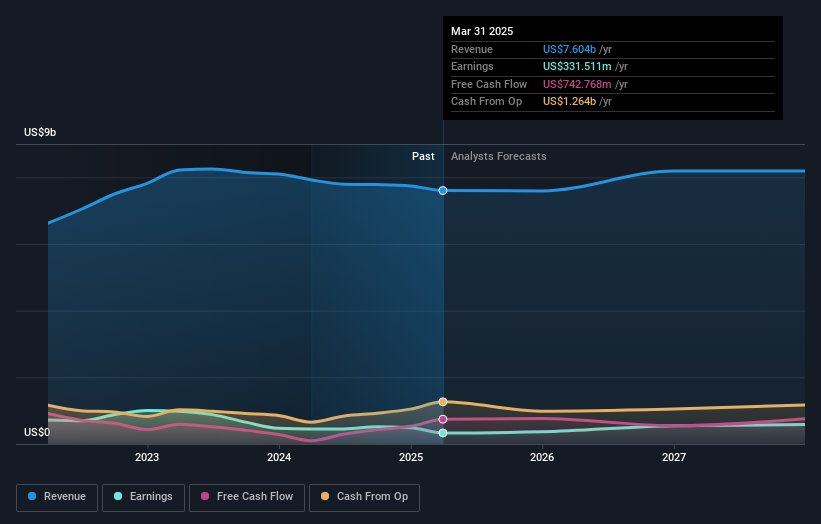This screenshot has height=524, width=821.
Task: Click the Past section label
Action: tap(423, 157)
